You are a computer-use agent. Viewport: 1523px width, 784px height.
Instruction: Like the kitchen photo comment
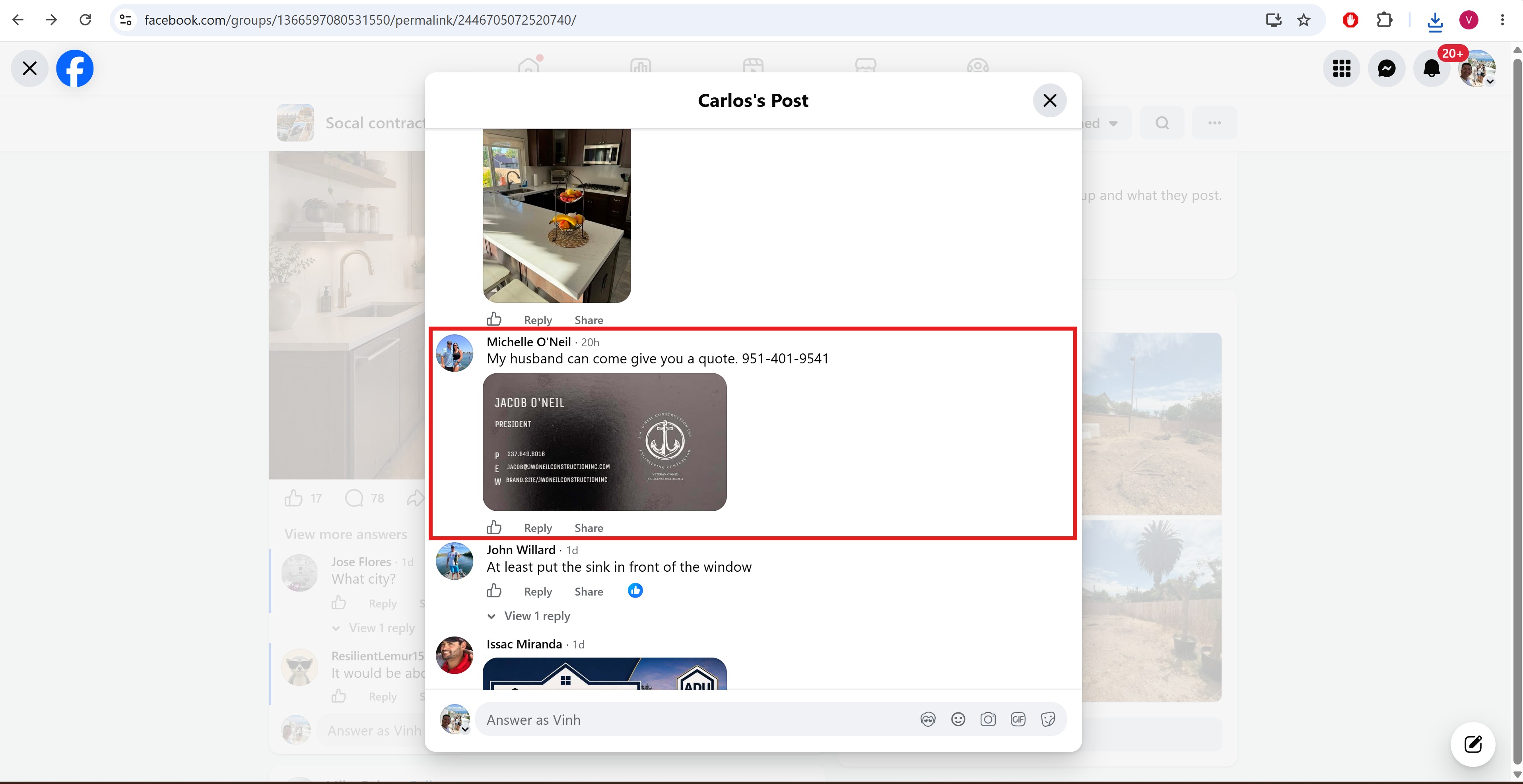(x=494, y=319)
